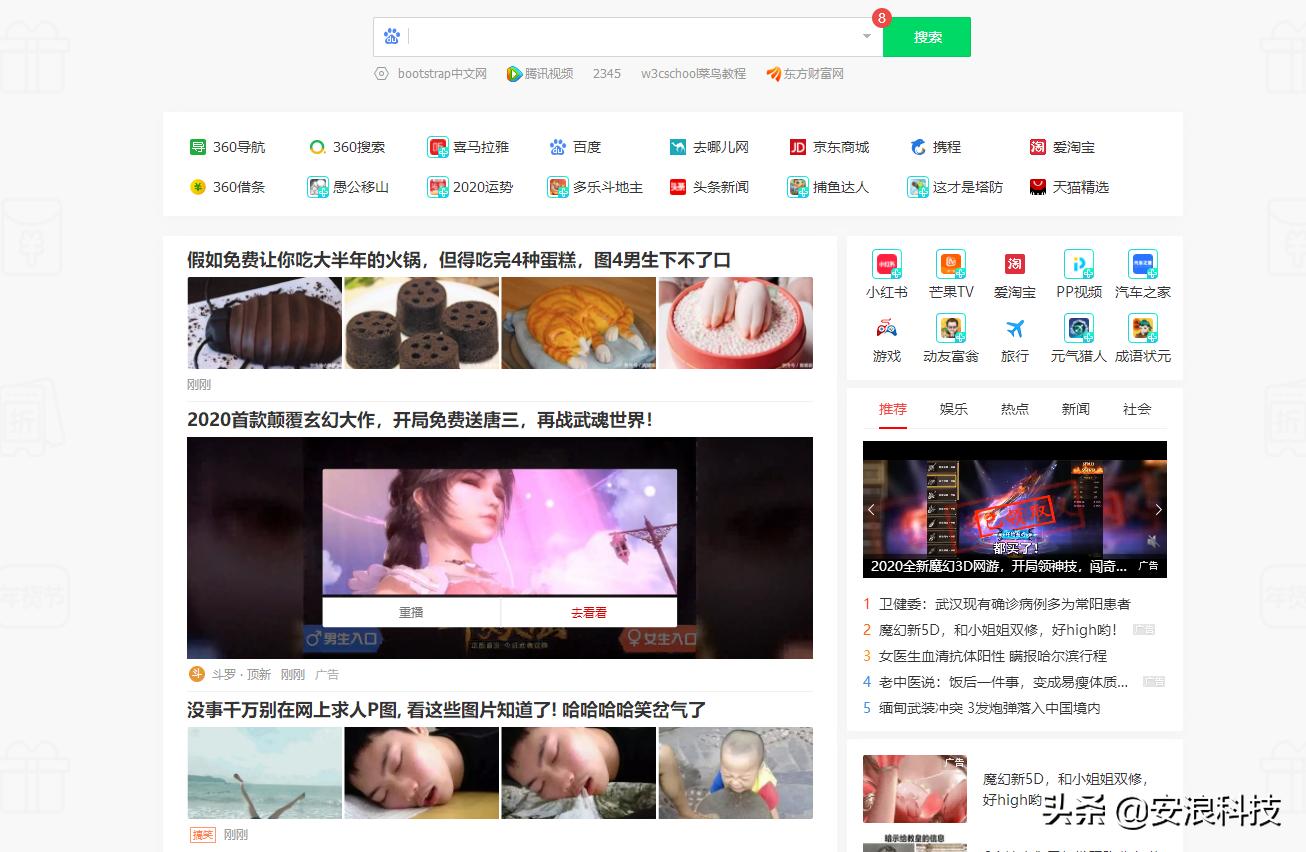This screenshot has height=852, width=1306.
Task: Open the search engine dropdown arrow
Action: [x=866, y=36]
